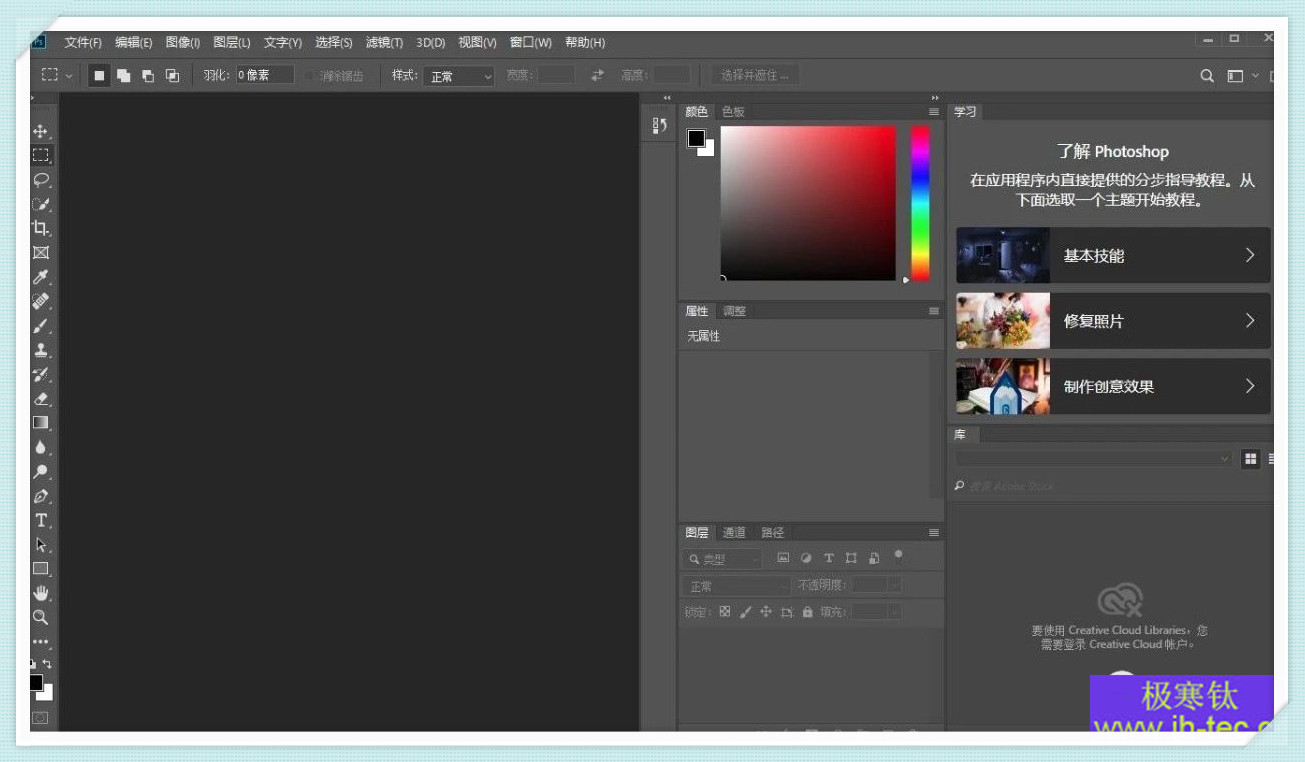The width and height of the screenshot is (1305, 762).
Task: Toggle type layer filter in Layers panel
Action: click(x=829, y=558)
